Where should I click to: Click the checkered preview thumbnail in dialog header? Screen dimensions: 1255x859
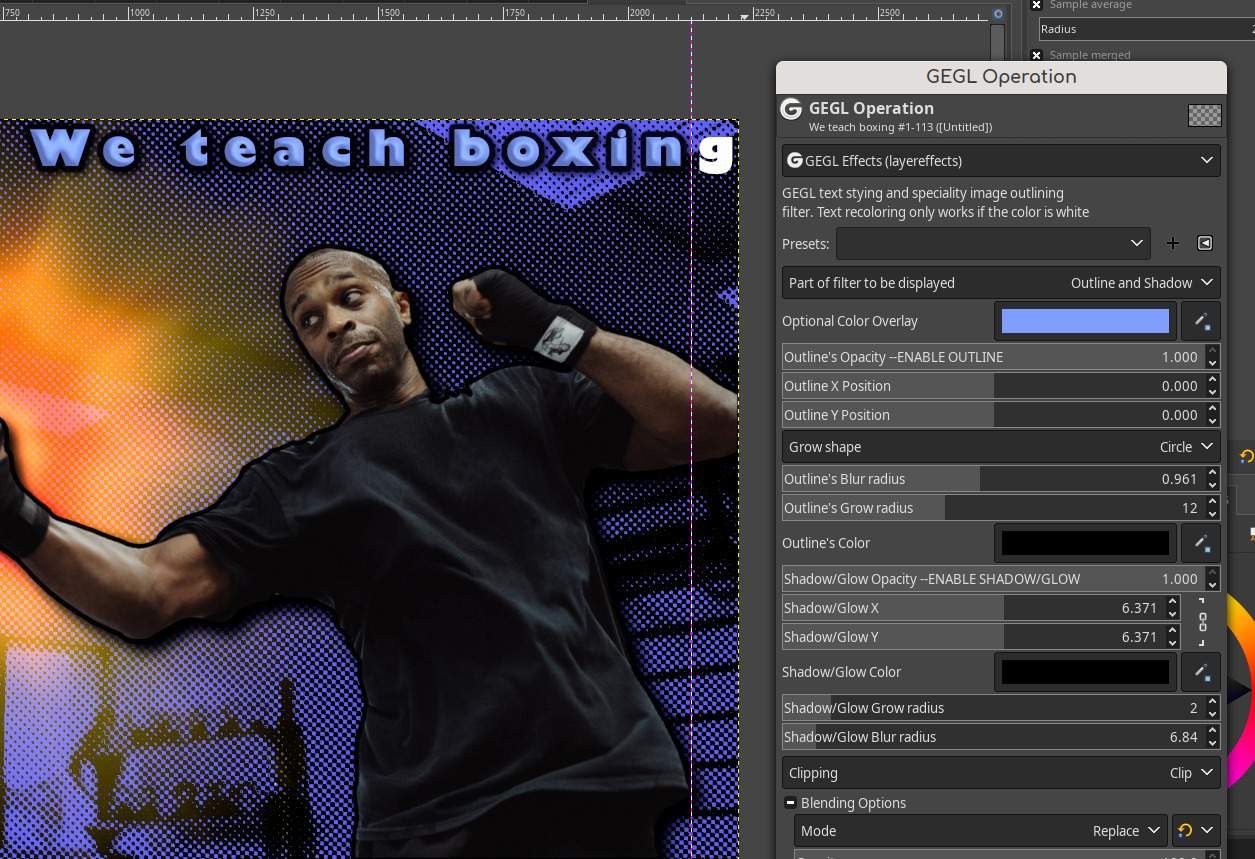pos(1204,115)
